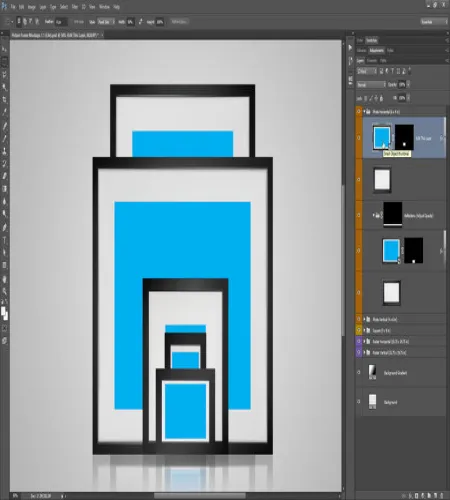Toggle the layer filter switch
The height and width of the screenshot is (500, 450).
(x=410, y=71)
